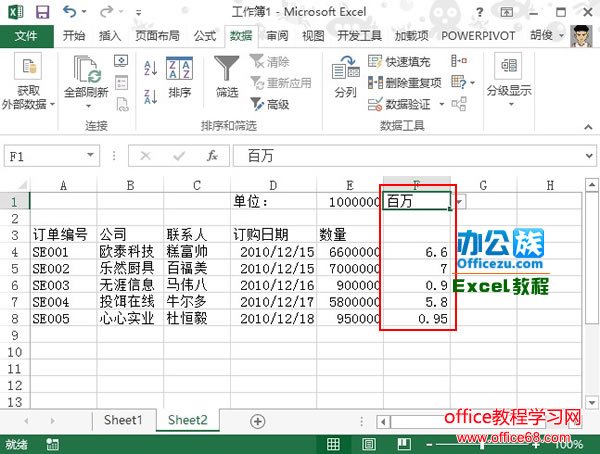Click zoom out minus button

click(429, 445)
